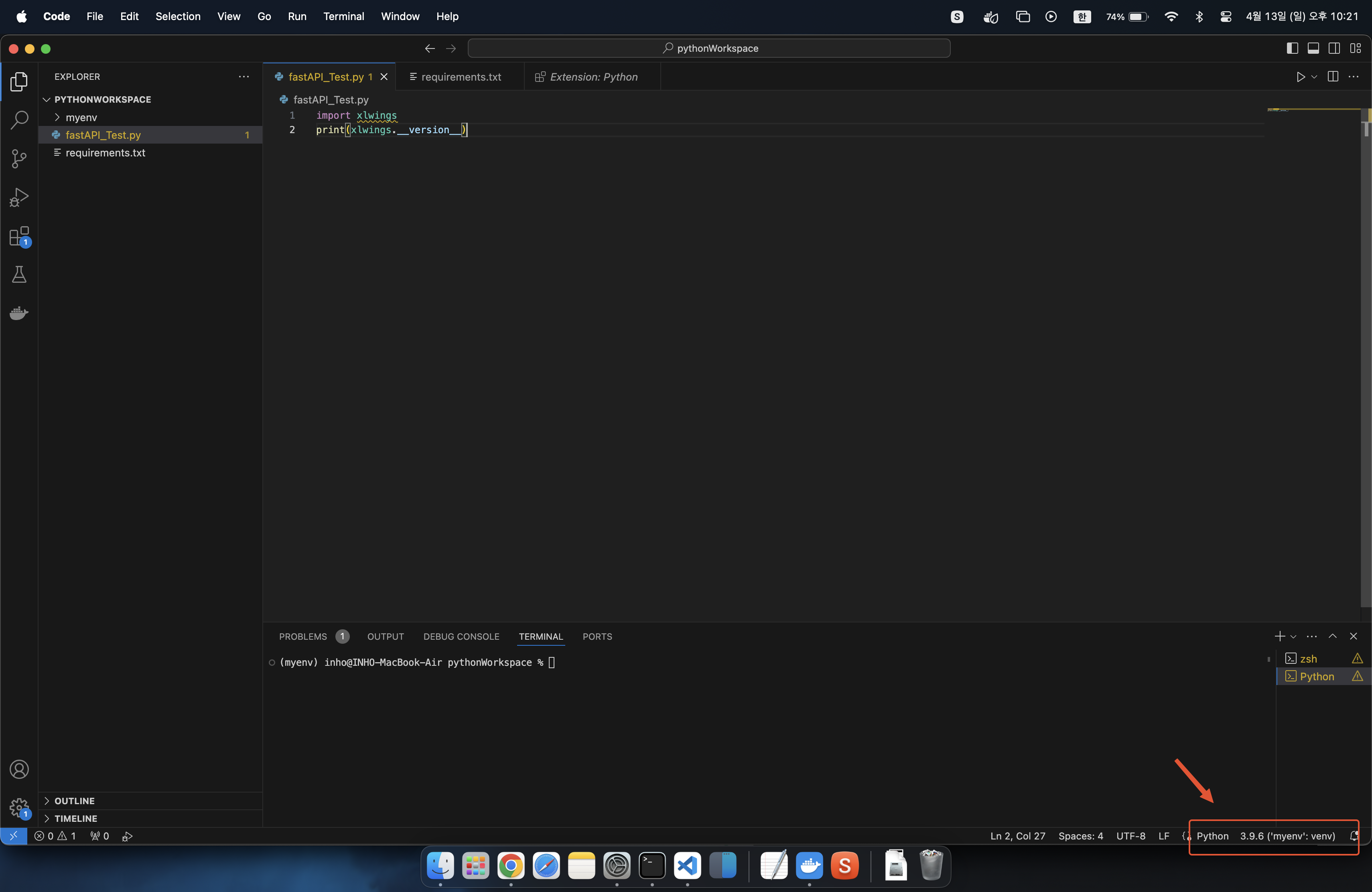Viewport: 1372px width, 892px height.
Task: Open Source Control view
Action: point(19,158)
